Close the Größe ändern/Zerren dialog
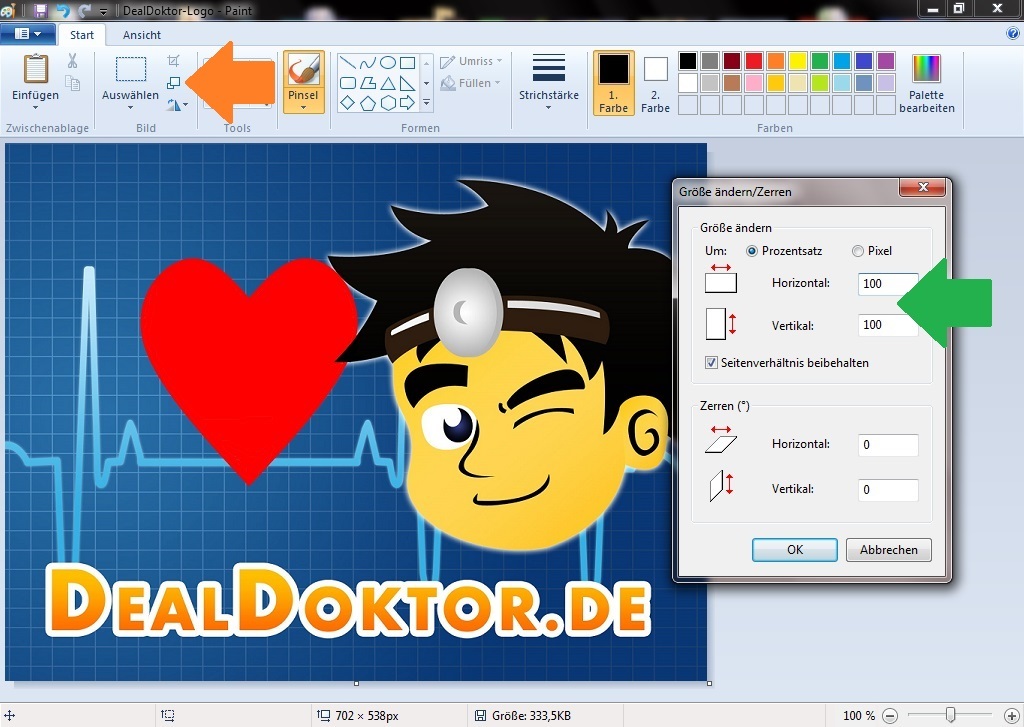This screenshot has width=1024, height=727. (x=922, y=187)
